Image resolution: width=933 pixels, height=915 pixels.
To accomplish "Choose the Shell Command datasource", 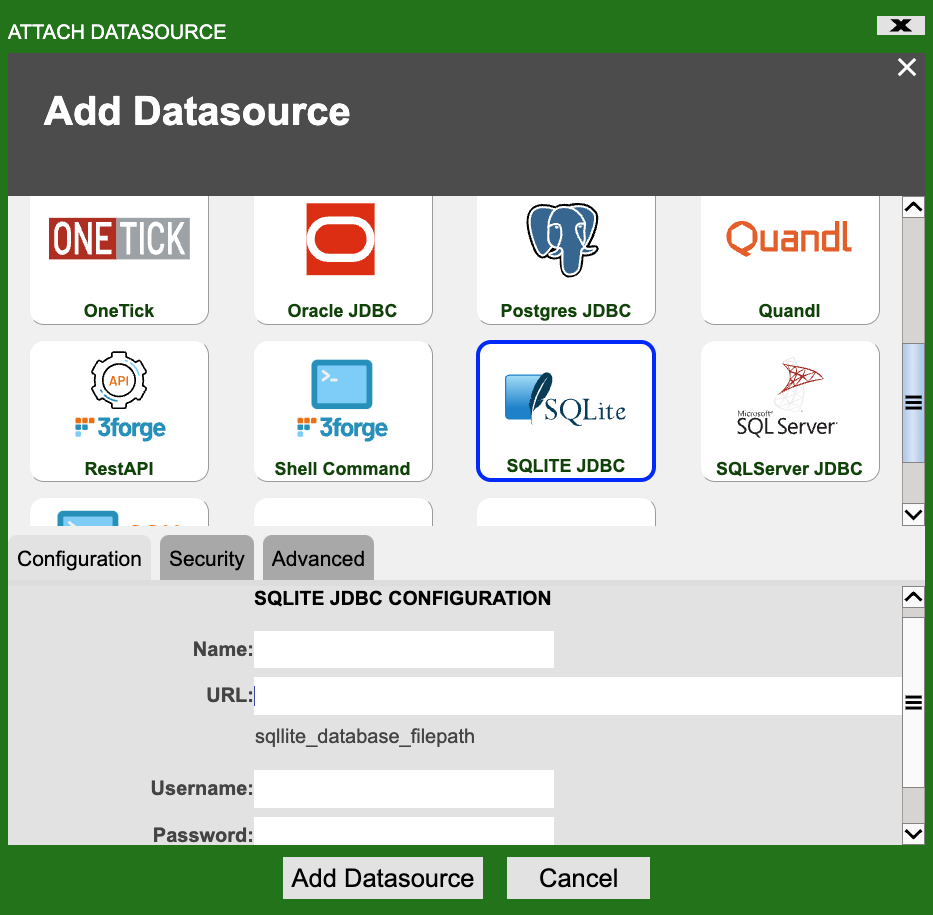I will point(342,411).
